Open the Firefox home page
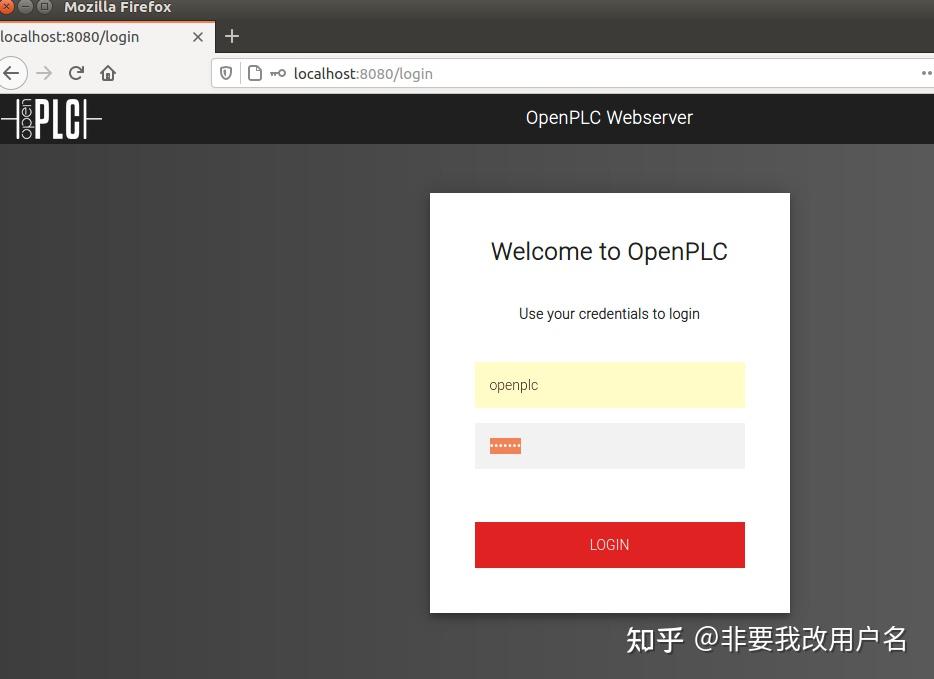 click(108, 73)
